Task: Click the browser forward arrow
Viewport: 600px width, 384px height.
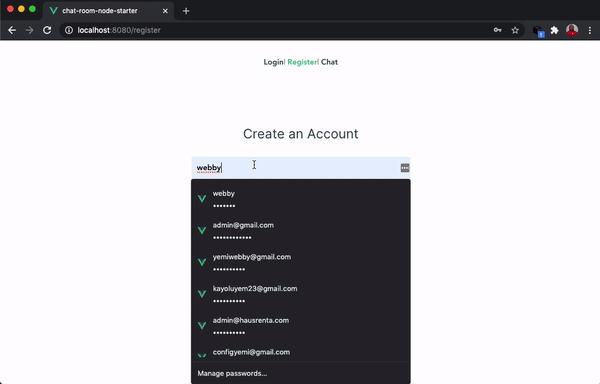Action: 29,30
